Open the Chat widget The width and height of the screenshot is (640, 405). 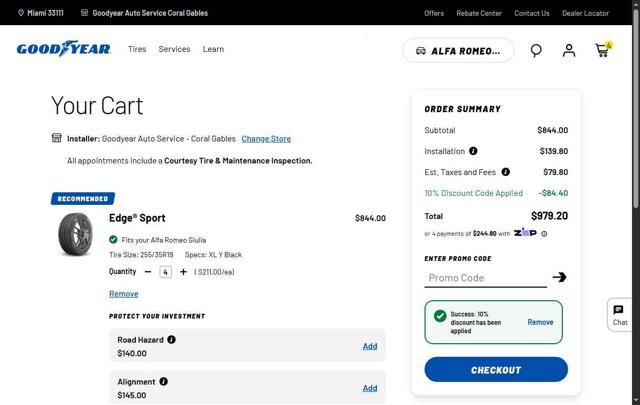point(620,315)
